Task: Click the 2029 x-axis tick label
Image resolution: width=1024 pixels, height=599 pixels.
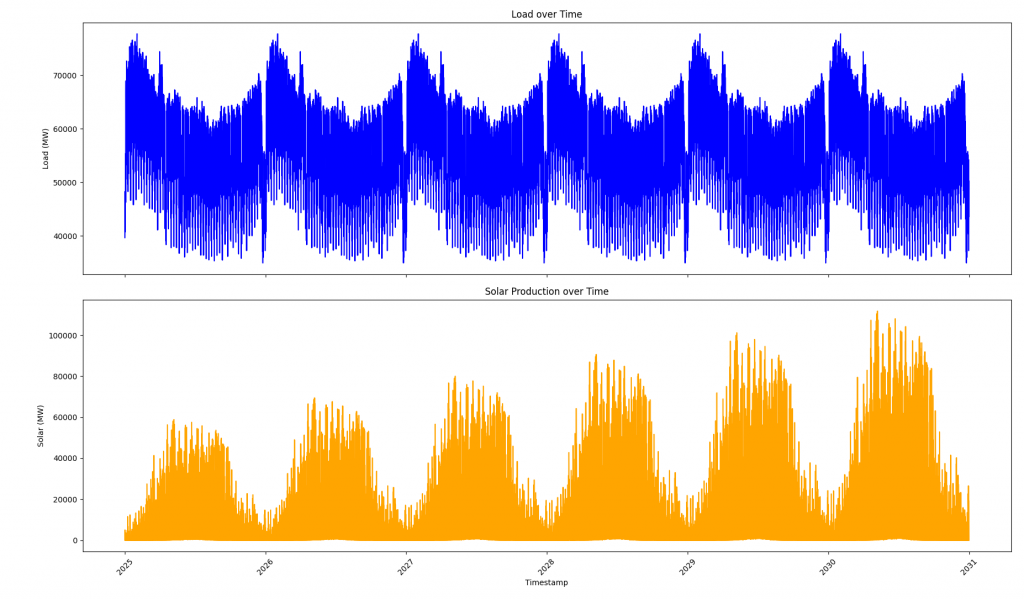Action: [687, 566]
